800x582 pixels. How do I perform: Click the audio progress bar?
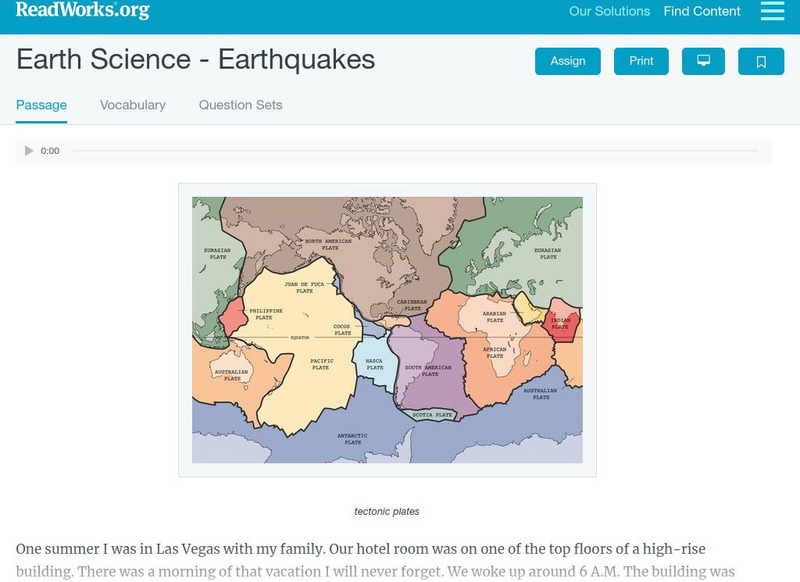415,151
